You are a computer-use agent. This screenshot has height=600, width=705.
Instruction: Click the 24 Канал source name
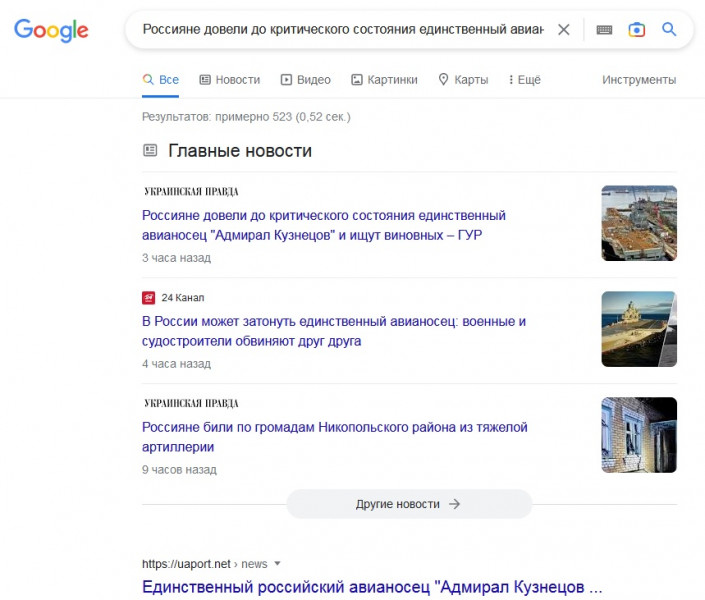coord(183,298)
